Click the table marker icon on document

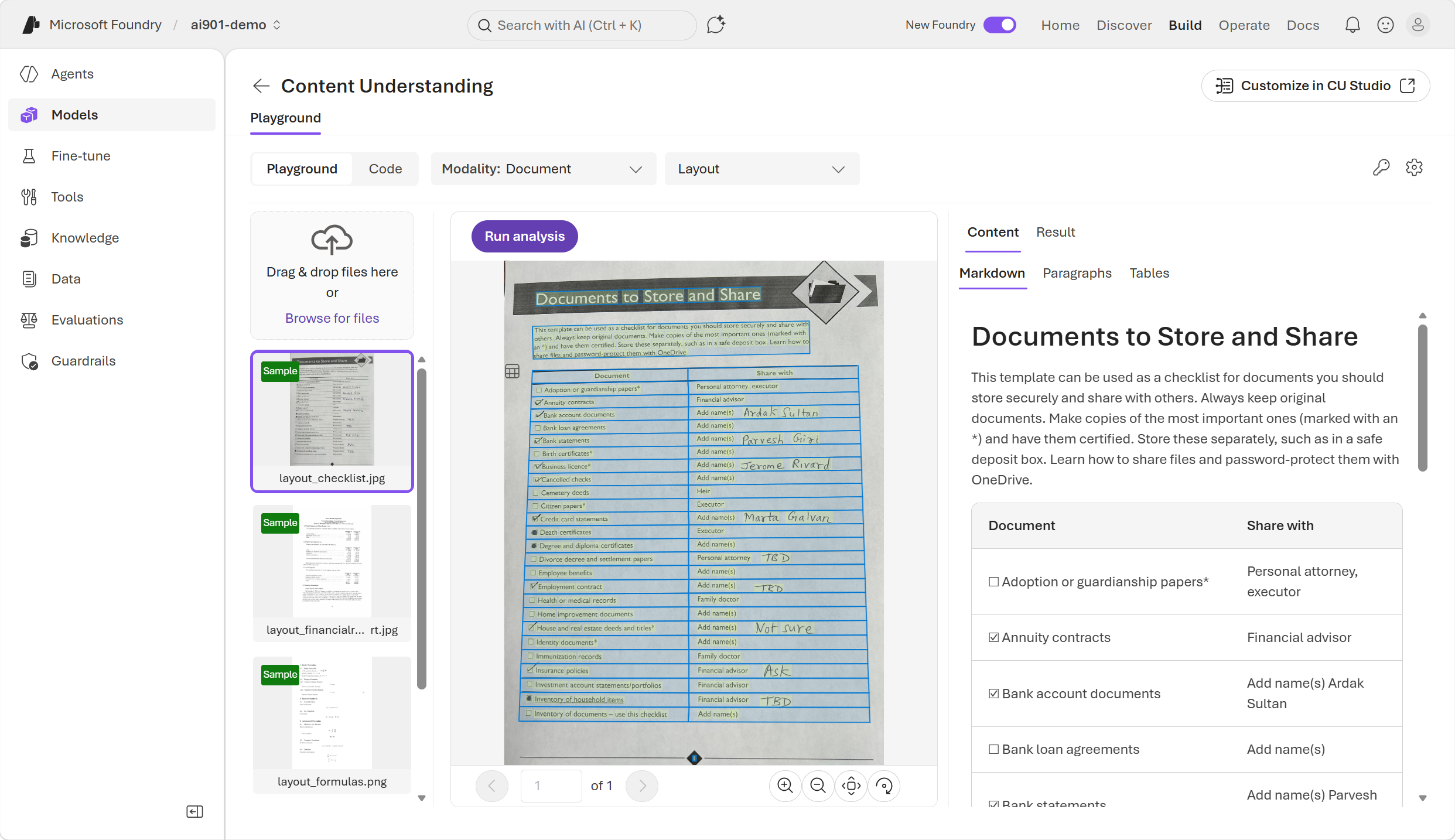click(512, 371)
